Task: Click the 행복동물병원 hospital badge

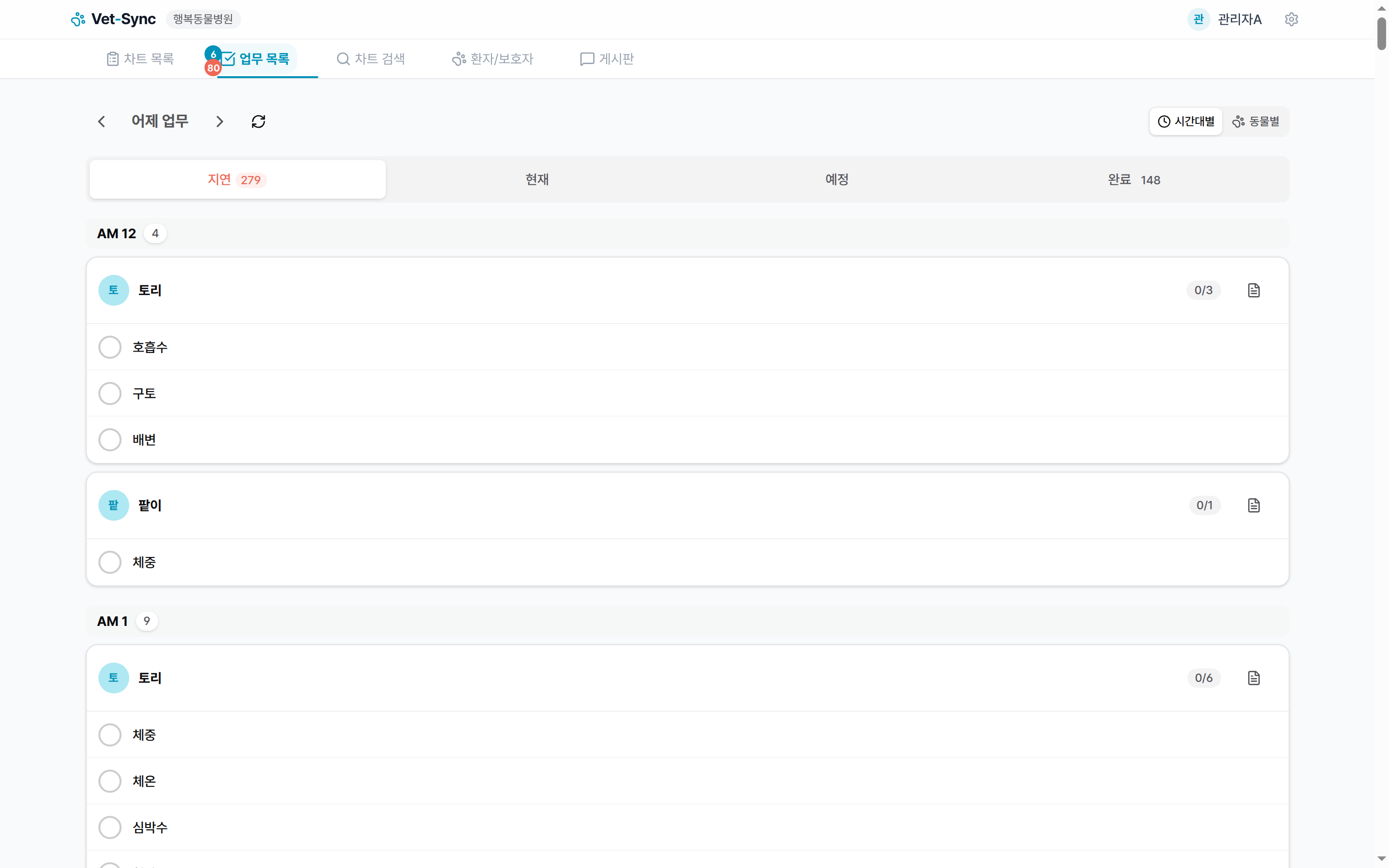Action: point(203,19)
